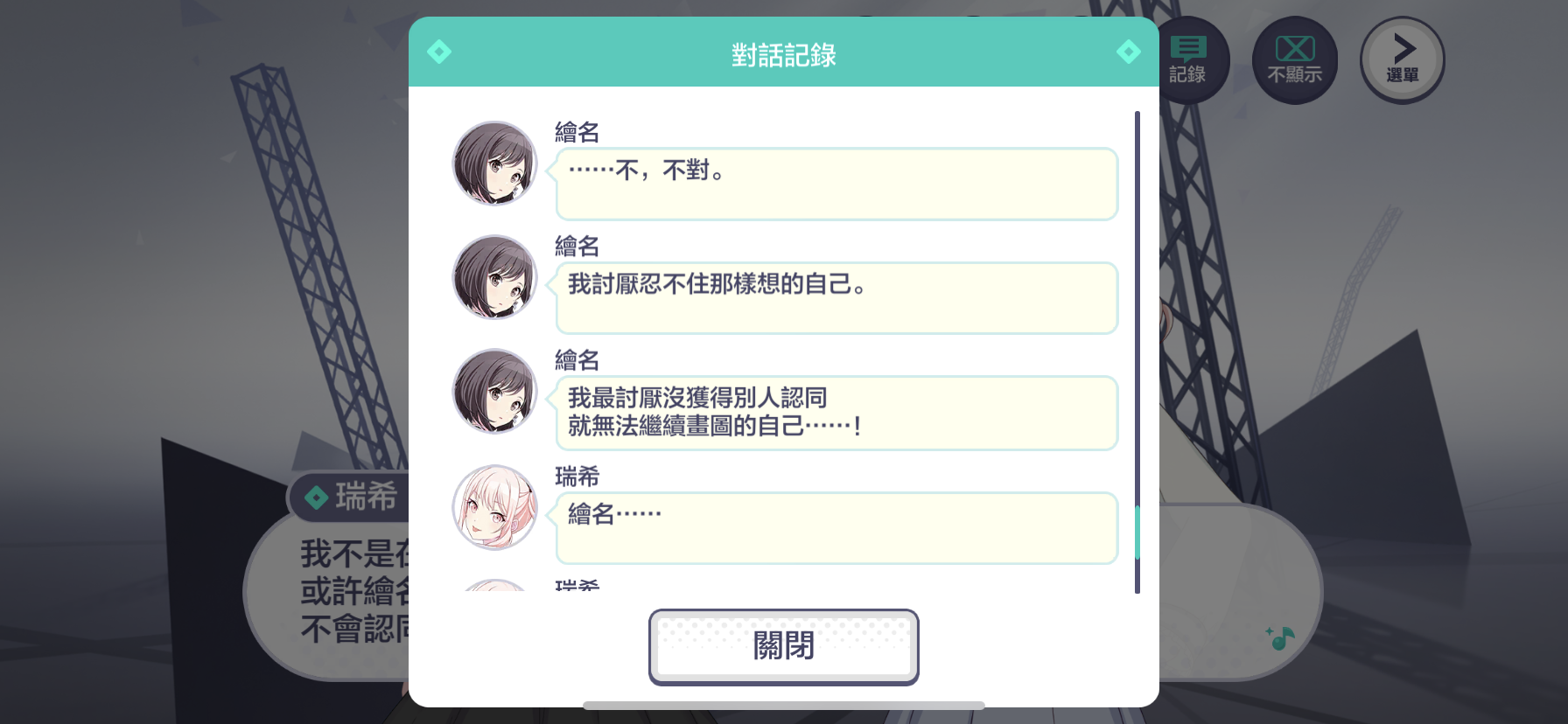Click the teal scrollbar thumb in the log
1568x724 pixels.
click(x=1137, y=533)
